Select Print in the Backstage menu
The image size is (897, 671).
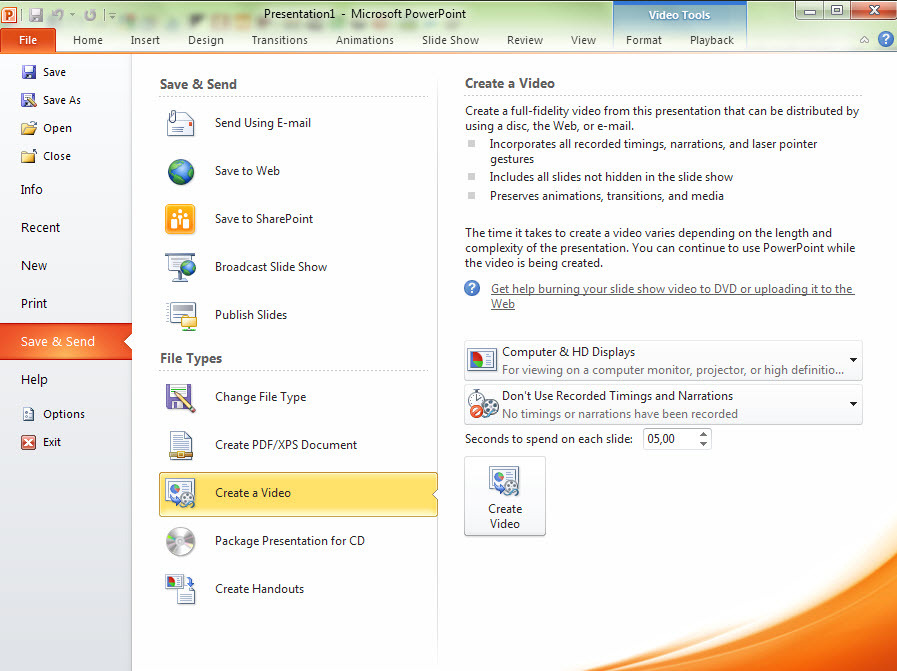tap(34, 304)
